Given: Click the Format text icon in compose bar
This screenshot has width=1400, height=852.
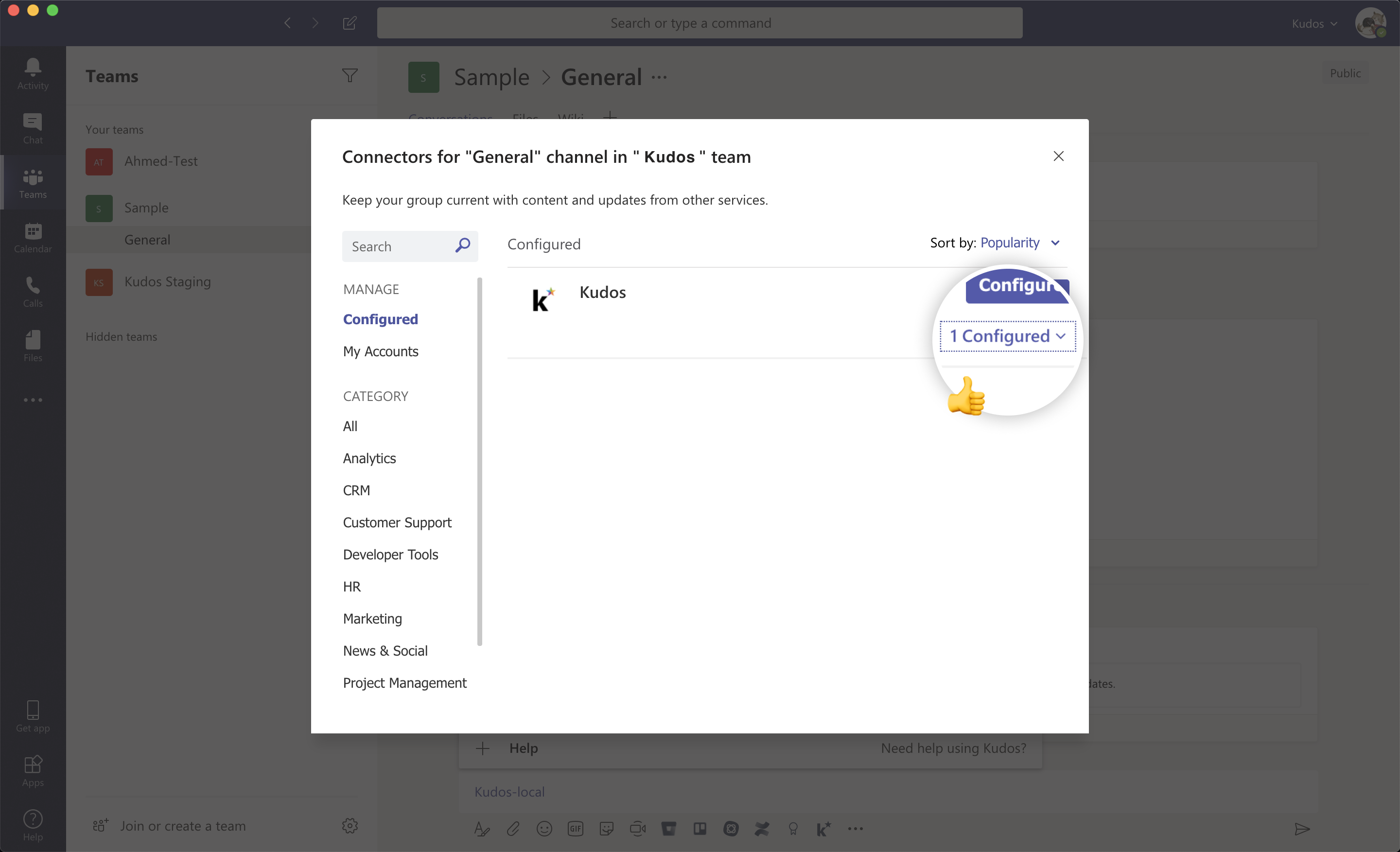Looking at the screenshot, I should [x=482, y=829].
